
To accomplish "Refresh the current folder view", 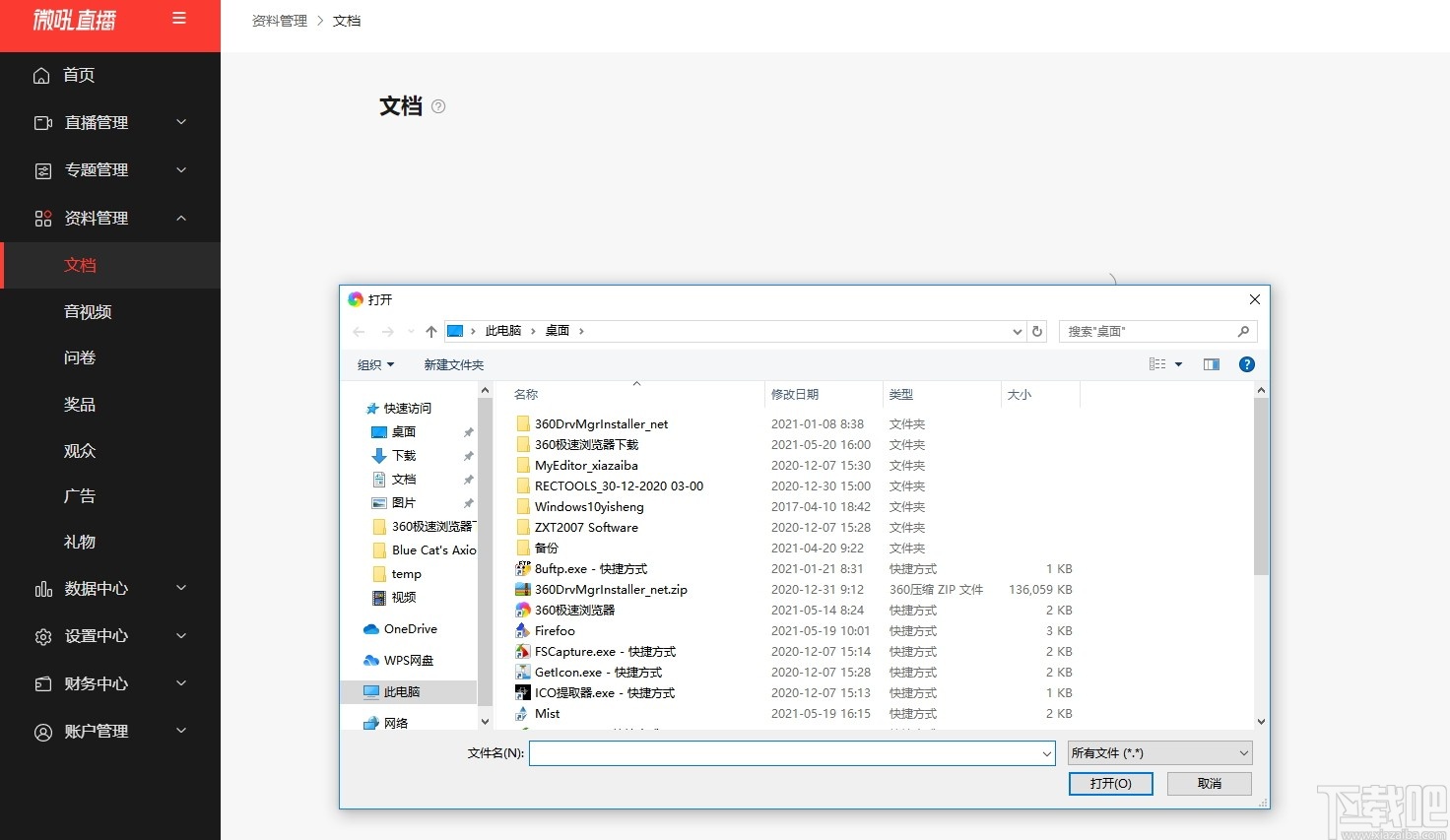I will coord(1036,331).
